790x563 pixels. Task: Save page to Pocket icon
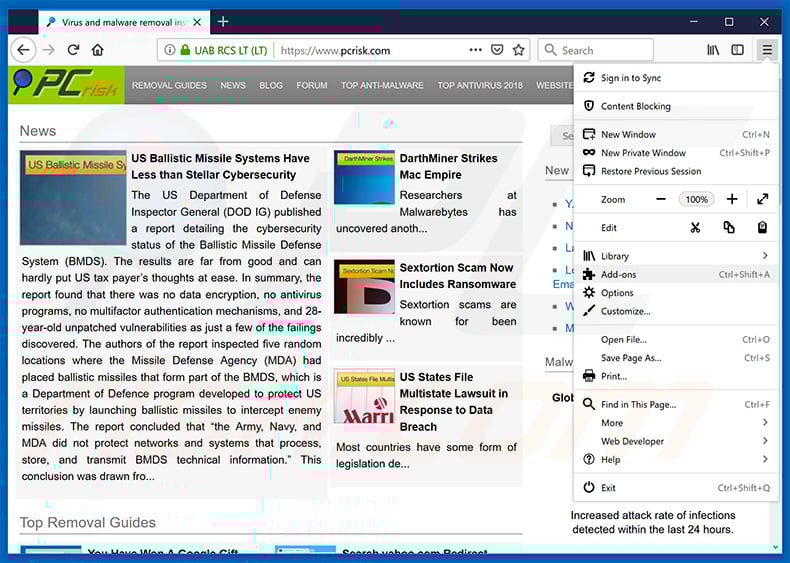click(x=497, y=50)
